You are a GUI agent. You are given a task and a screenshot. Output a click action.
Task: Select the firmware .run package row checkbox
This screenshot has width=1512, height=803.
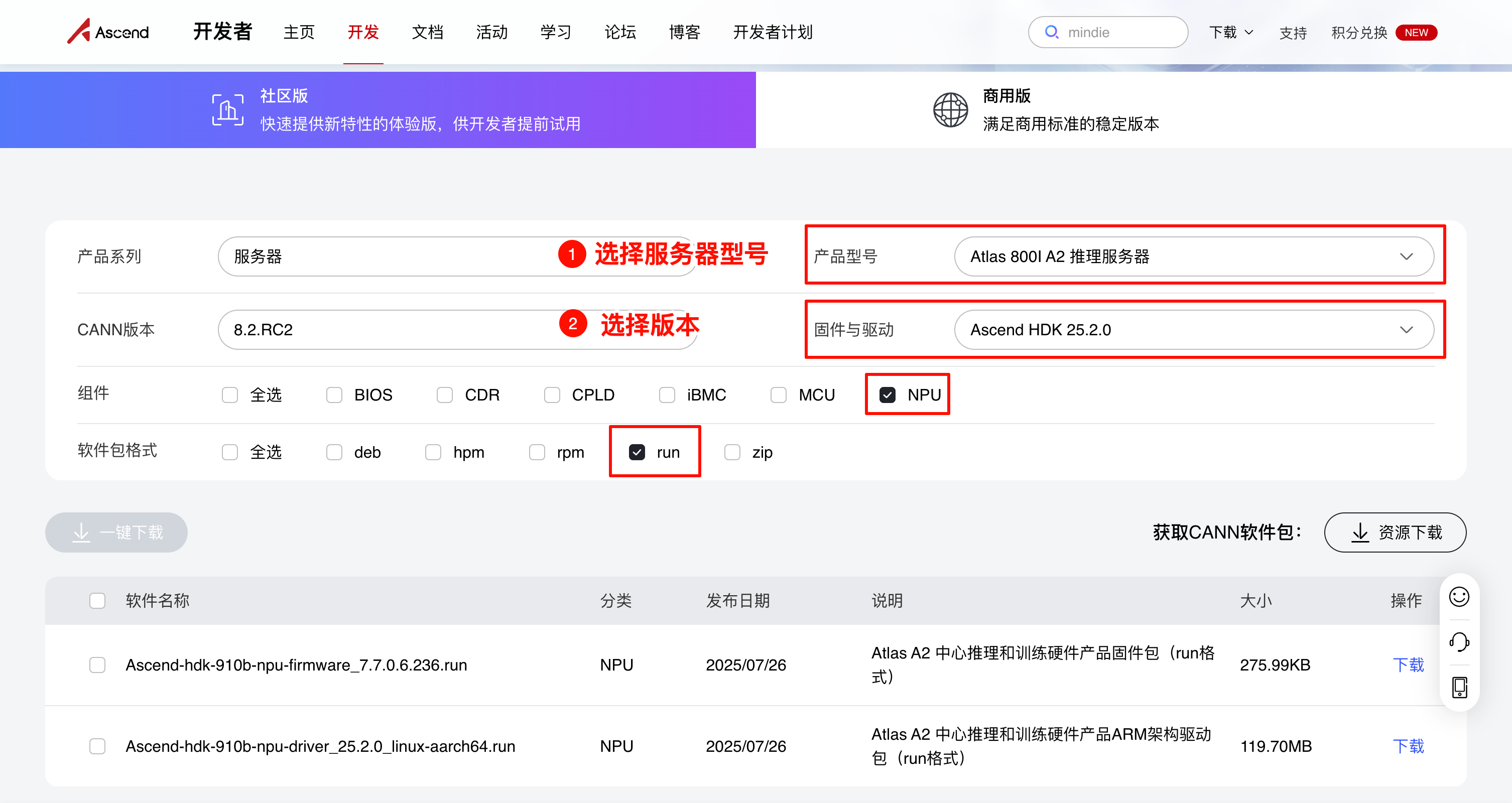(x=97, y=665)
